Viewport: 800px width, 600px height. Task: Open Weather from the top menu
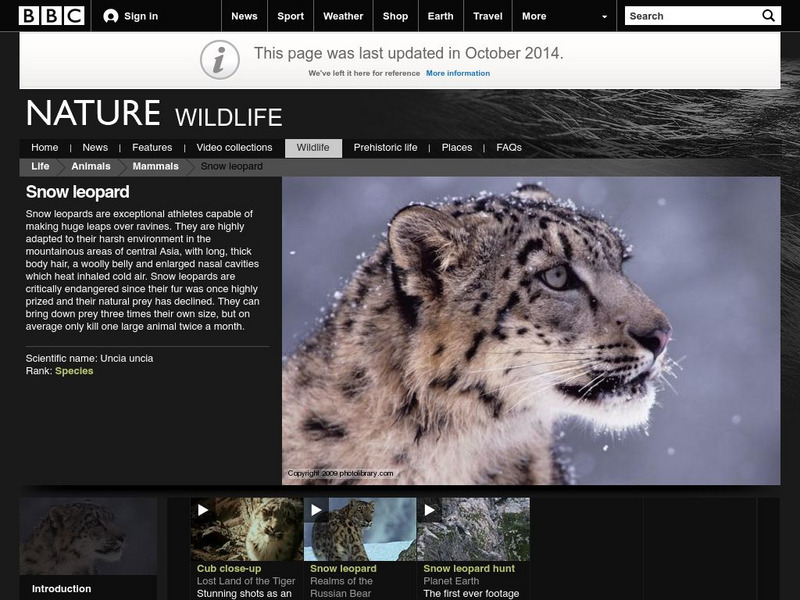tap(342, 16)
